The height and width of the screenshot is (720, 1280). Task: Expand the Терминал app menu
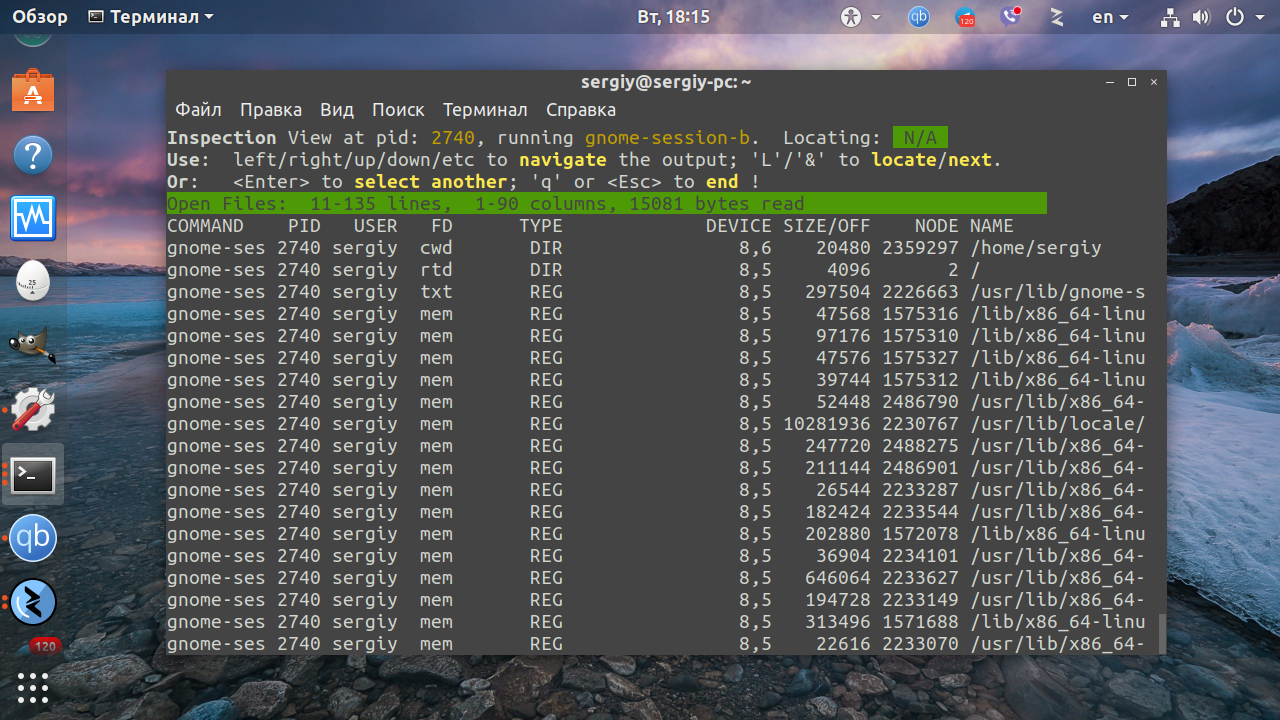click(151, 17)
